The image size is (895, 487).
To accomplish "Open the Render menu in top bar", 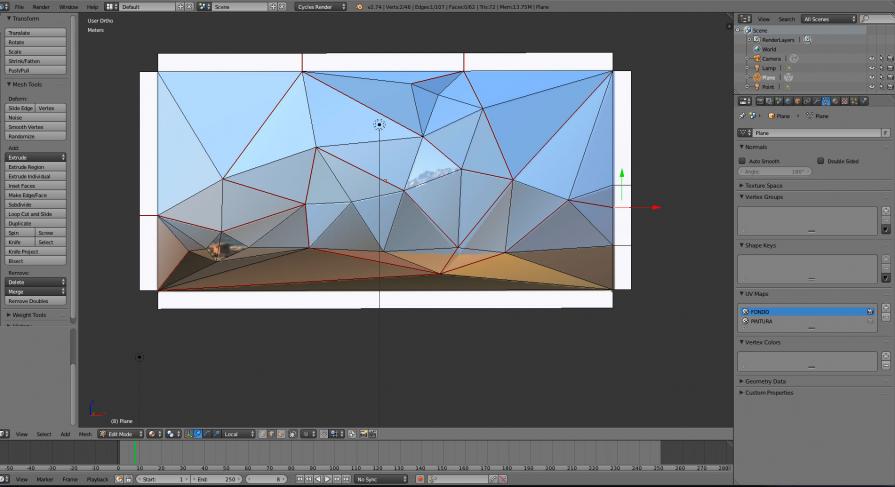I will (x=43, y=7).
